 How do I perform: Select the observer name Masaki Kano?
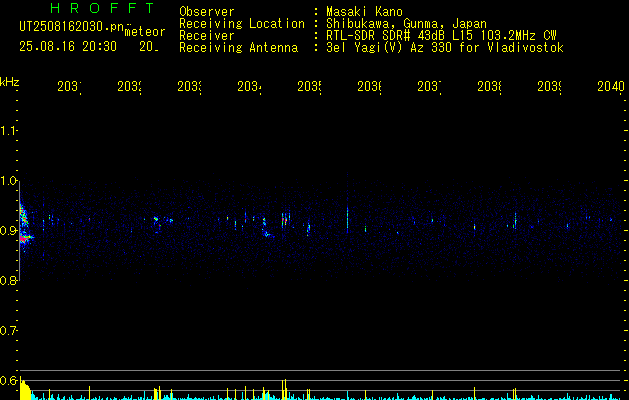(x=364, y=11)
